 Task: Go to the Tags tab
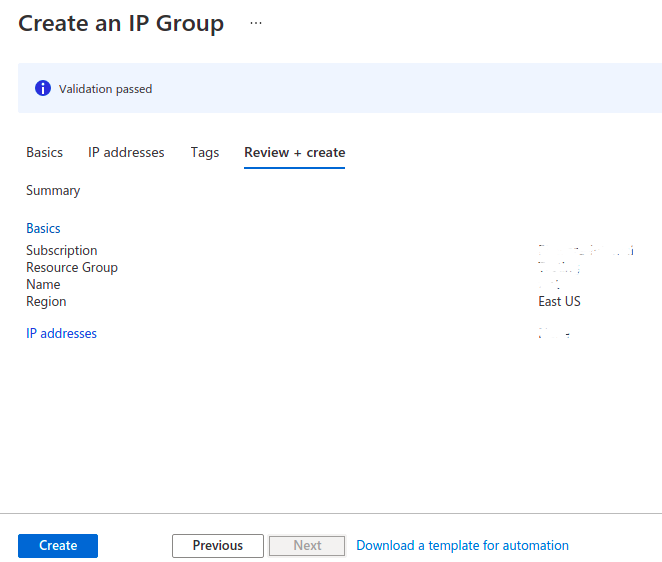(x=205, y=153)
